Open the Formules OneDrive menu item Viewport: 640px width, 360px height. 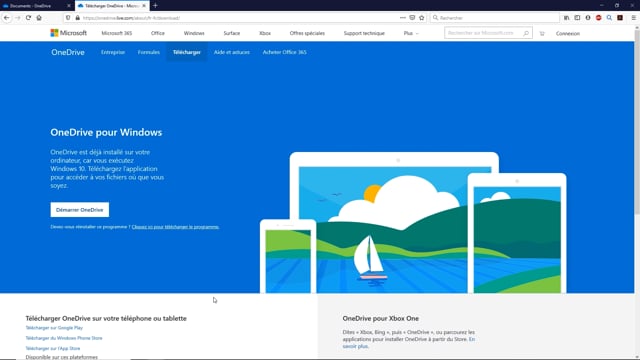(149, 52)
